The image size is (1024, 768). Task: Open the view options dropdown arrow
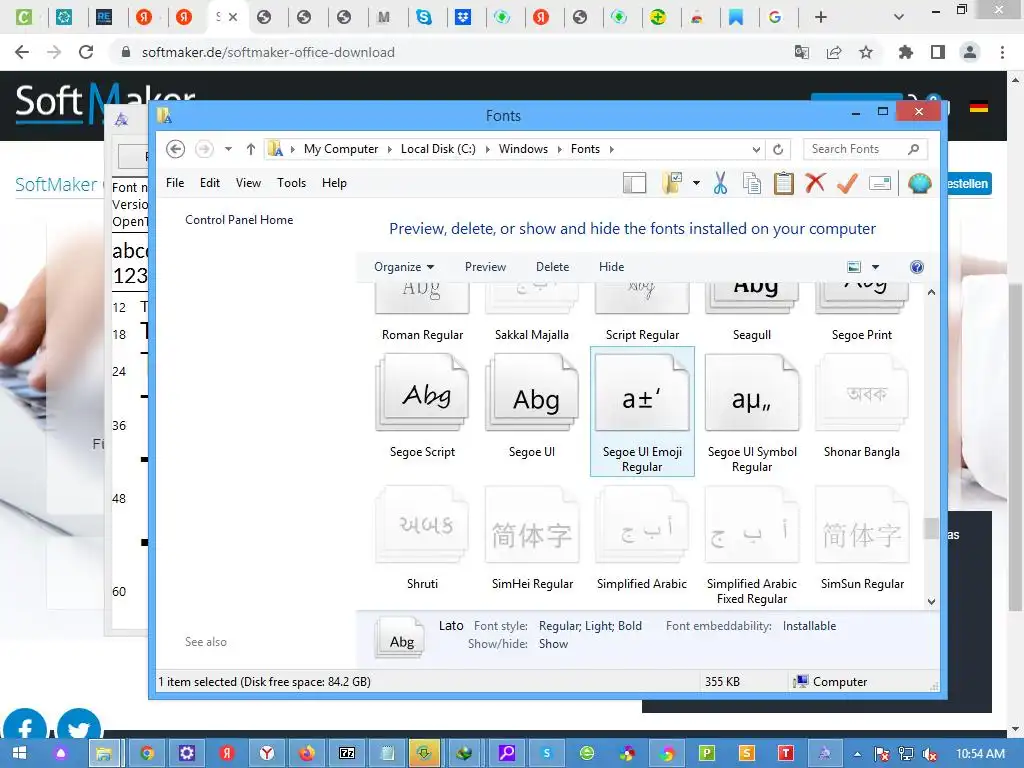point(875,267)
